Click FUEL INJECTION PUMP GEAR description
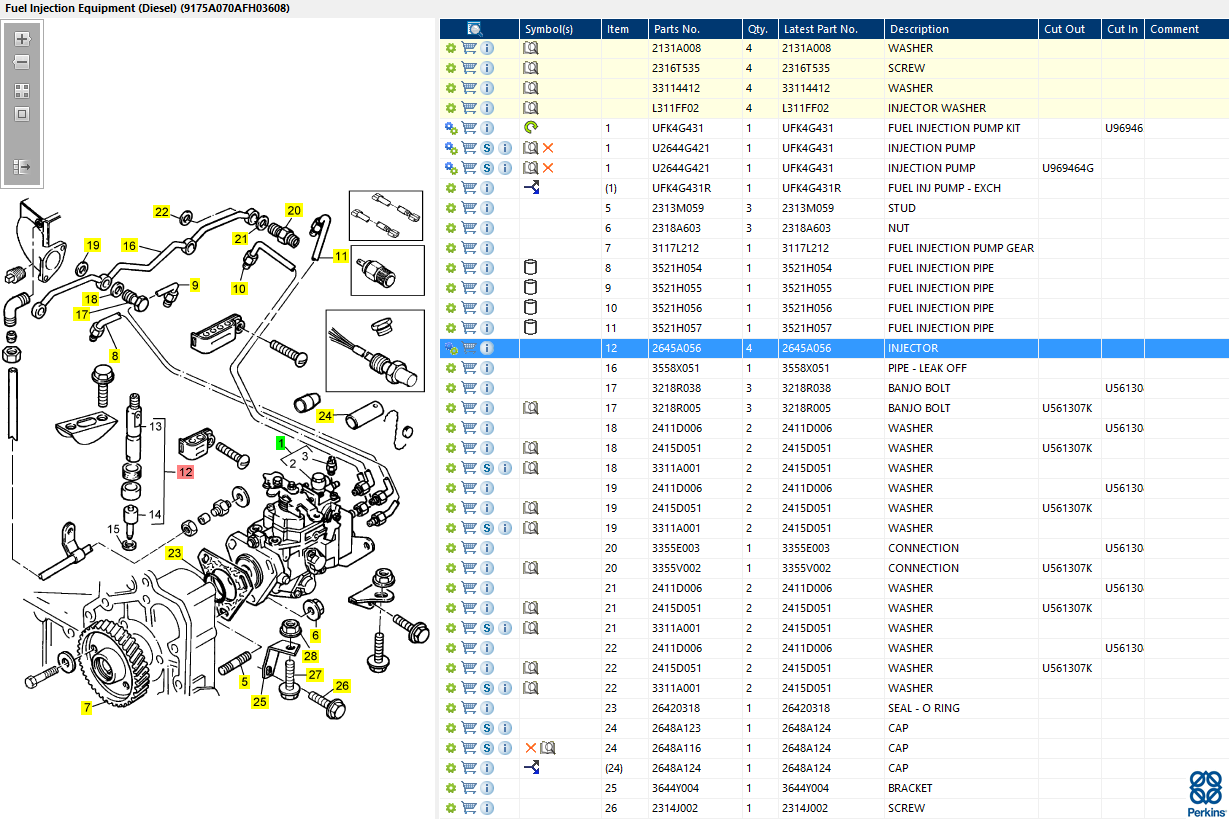The image size is (1229, 819). [961, 248]
